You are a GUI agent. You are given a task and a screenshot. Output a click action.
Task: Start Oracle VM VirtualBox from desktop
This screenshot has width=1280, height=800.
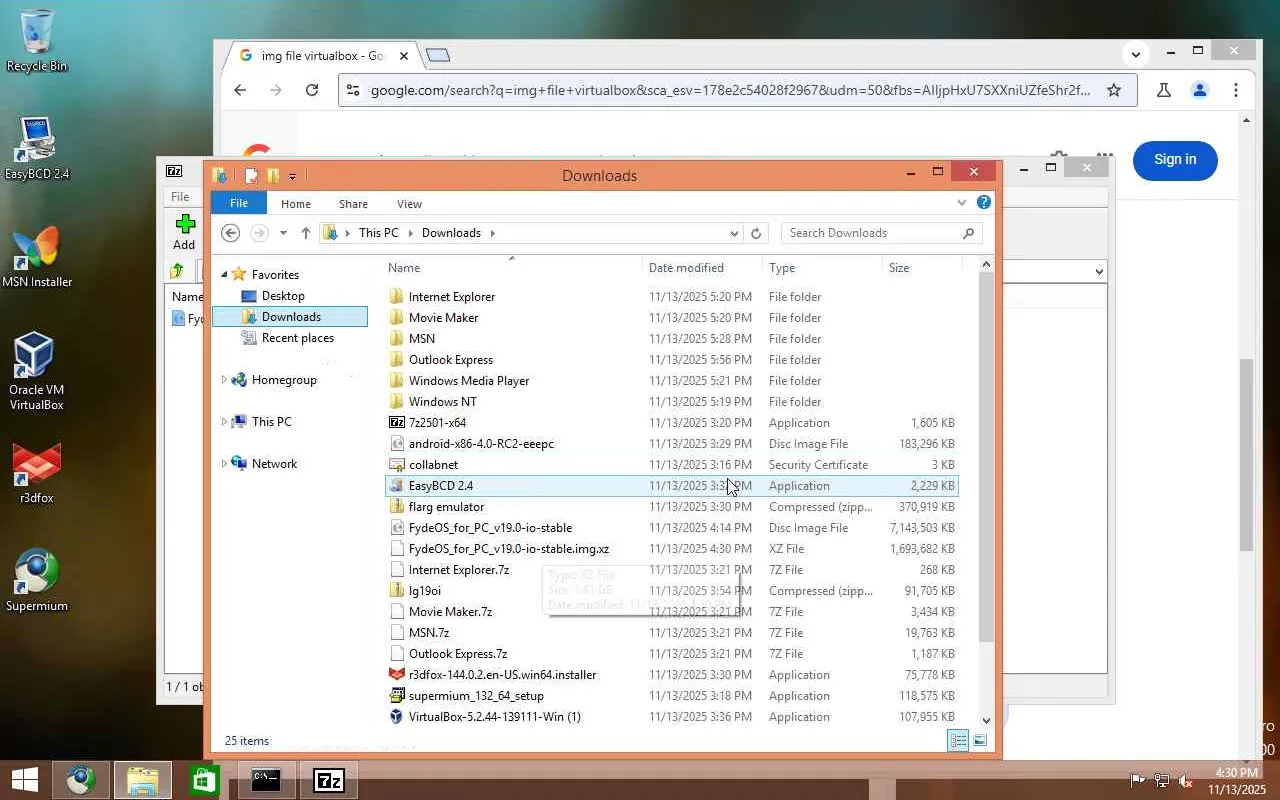point(37,371)
